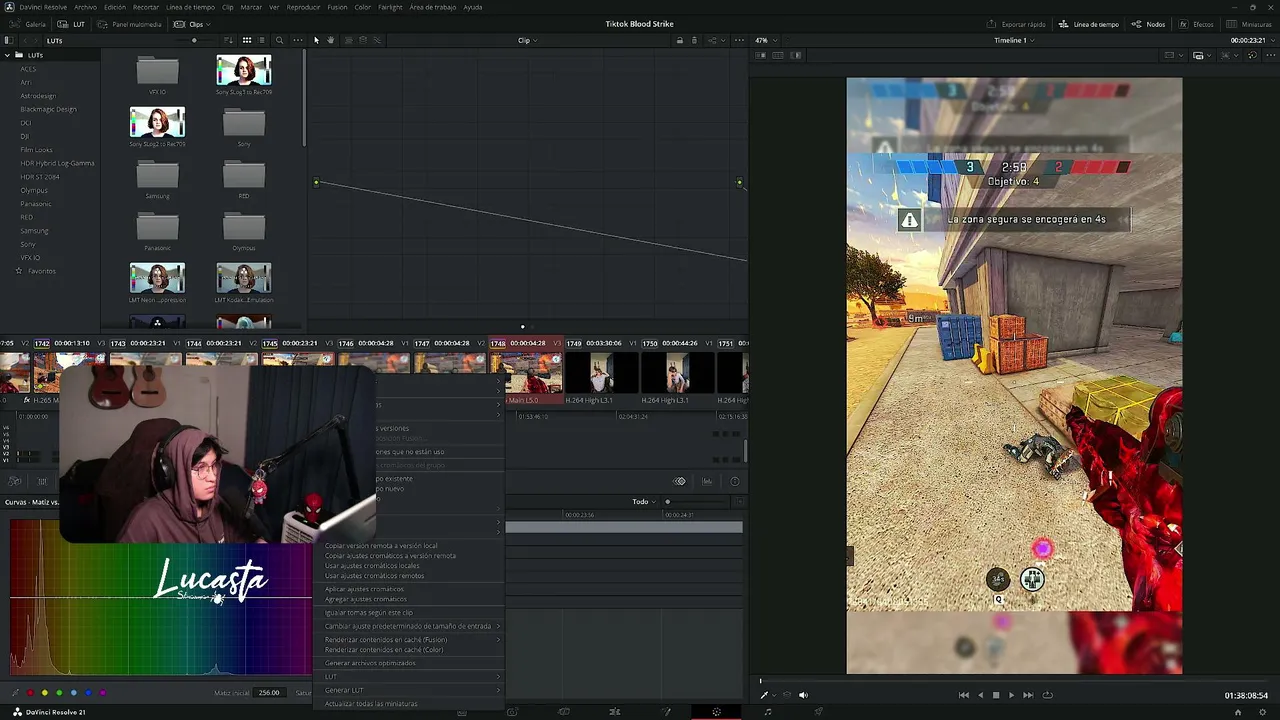Select the Film Looks LUT folder
Viewport: 1280px width, 720px height.
36,150
